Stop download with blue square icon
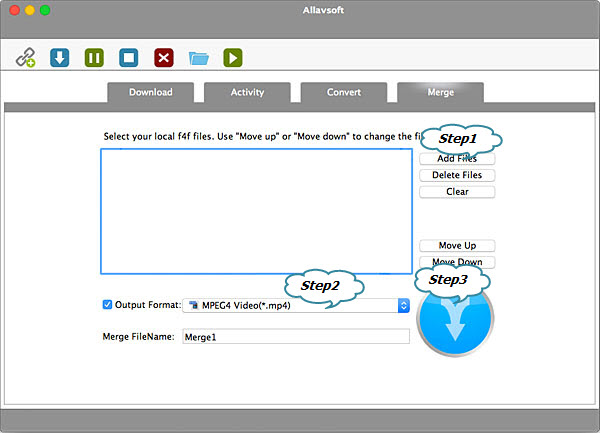Viewport: 600px width, 433px height. point(129,58)
